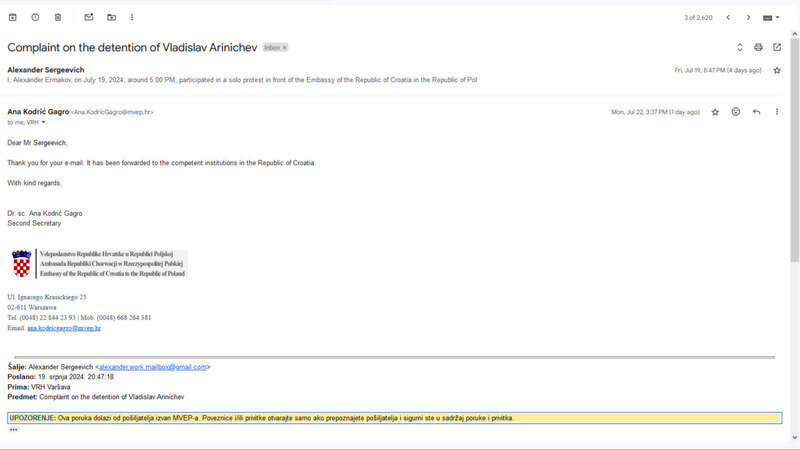
Task: Star Alexander Sergeevich's Jul 19 message
Action: [777, 70]
